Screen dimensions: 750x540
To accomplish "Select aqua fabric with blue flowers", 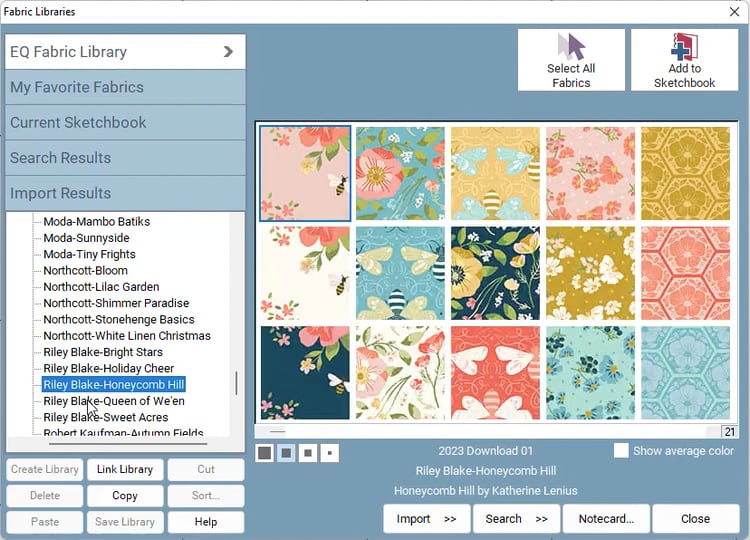I will [x=591, y=373].
